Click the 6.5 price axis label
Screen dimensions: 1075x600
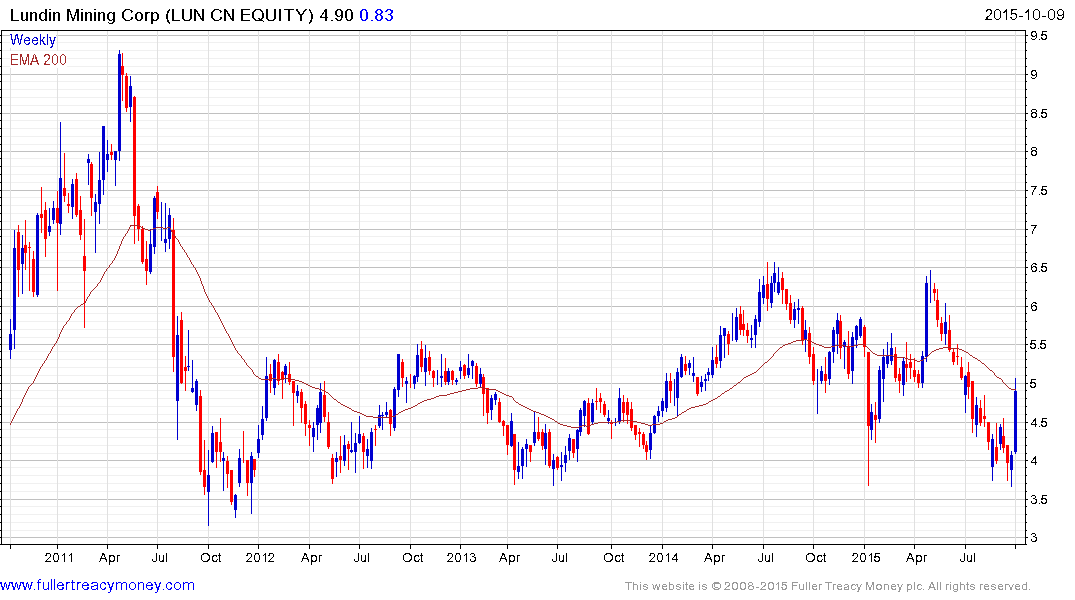1039,268
